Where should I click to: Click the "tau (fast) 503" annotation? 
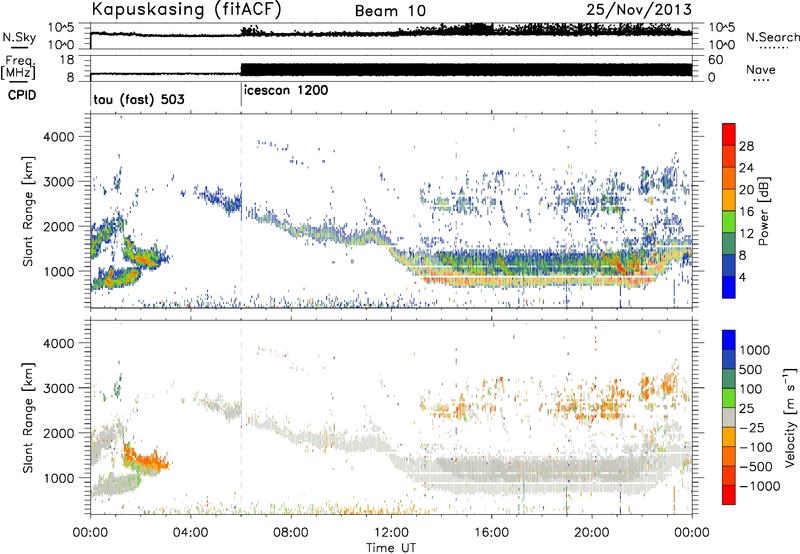click(x=139, y=99)
